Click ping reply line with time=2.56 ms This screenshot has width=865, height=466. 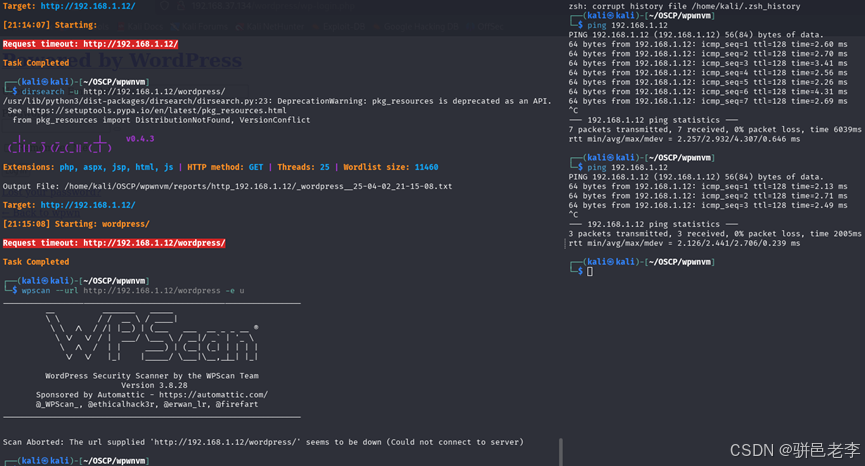708,72
